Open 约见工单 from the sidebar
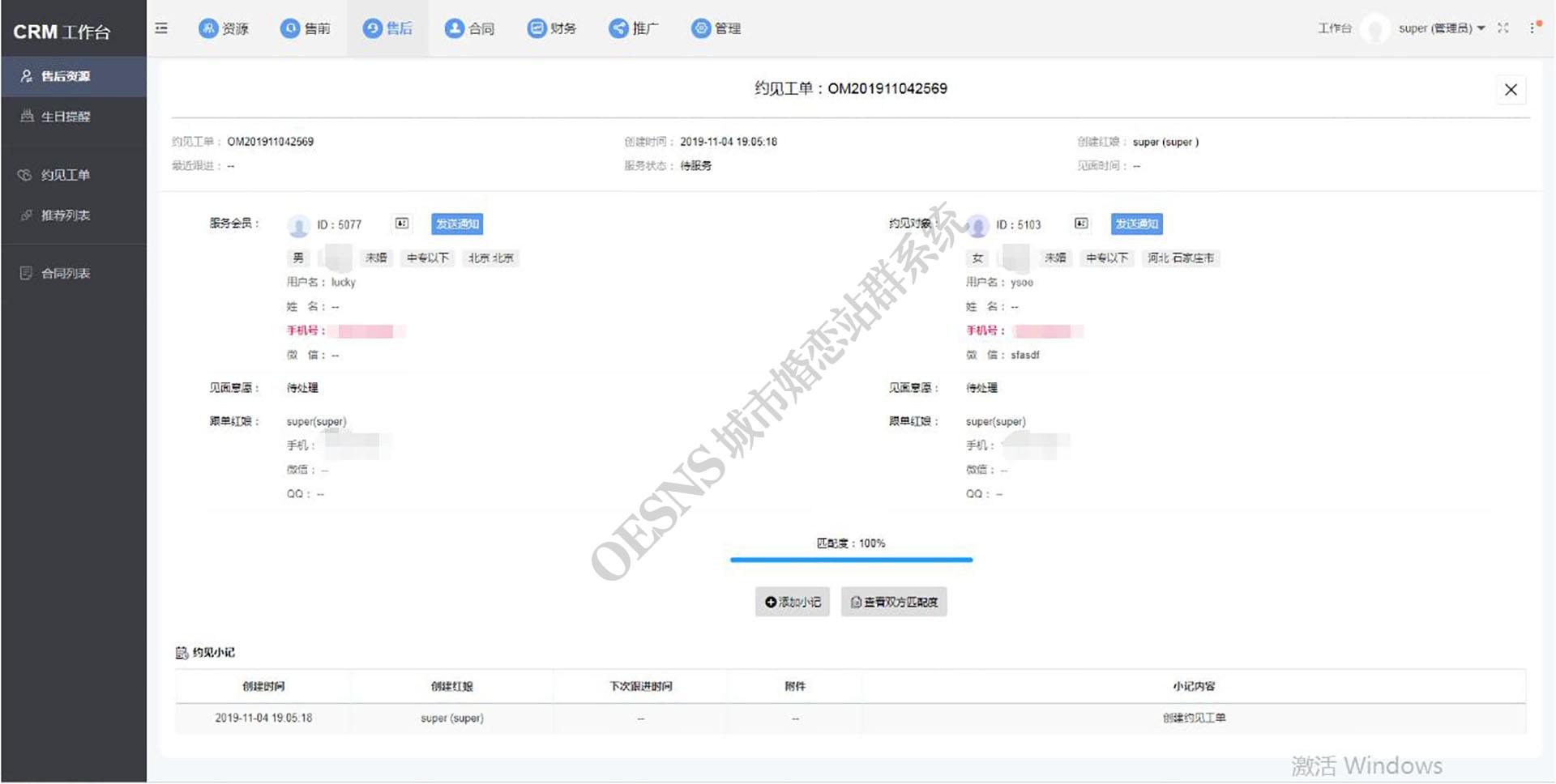The image size is (1556, 784). click(x=66, y=175)
